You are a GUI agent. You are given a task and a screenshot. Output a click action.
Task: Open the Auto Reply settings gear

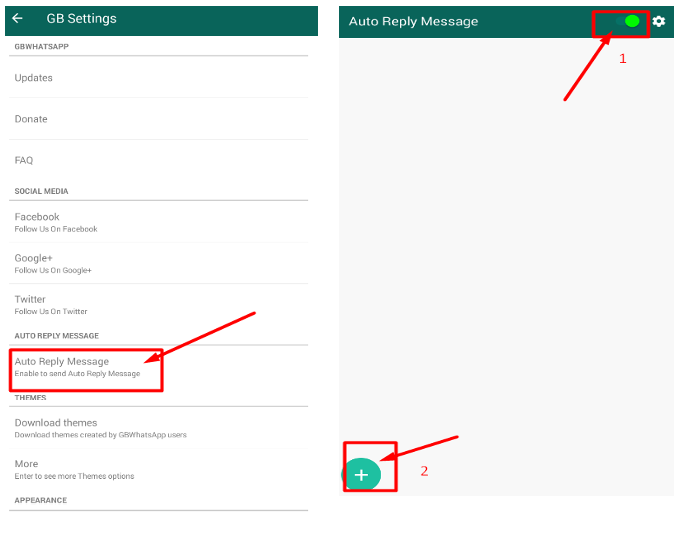[659, 21]
